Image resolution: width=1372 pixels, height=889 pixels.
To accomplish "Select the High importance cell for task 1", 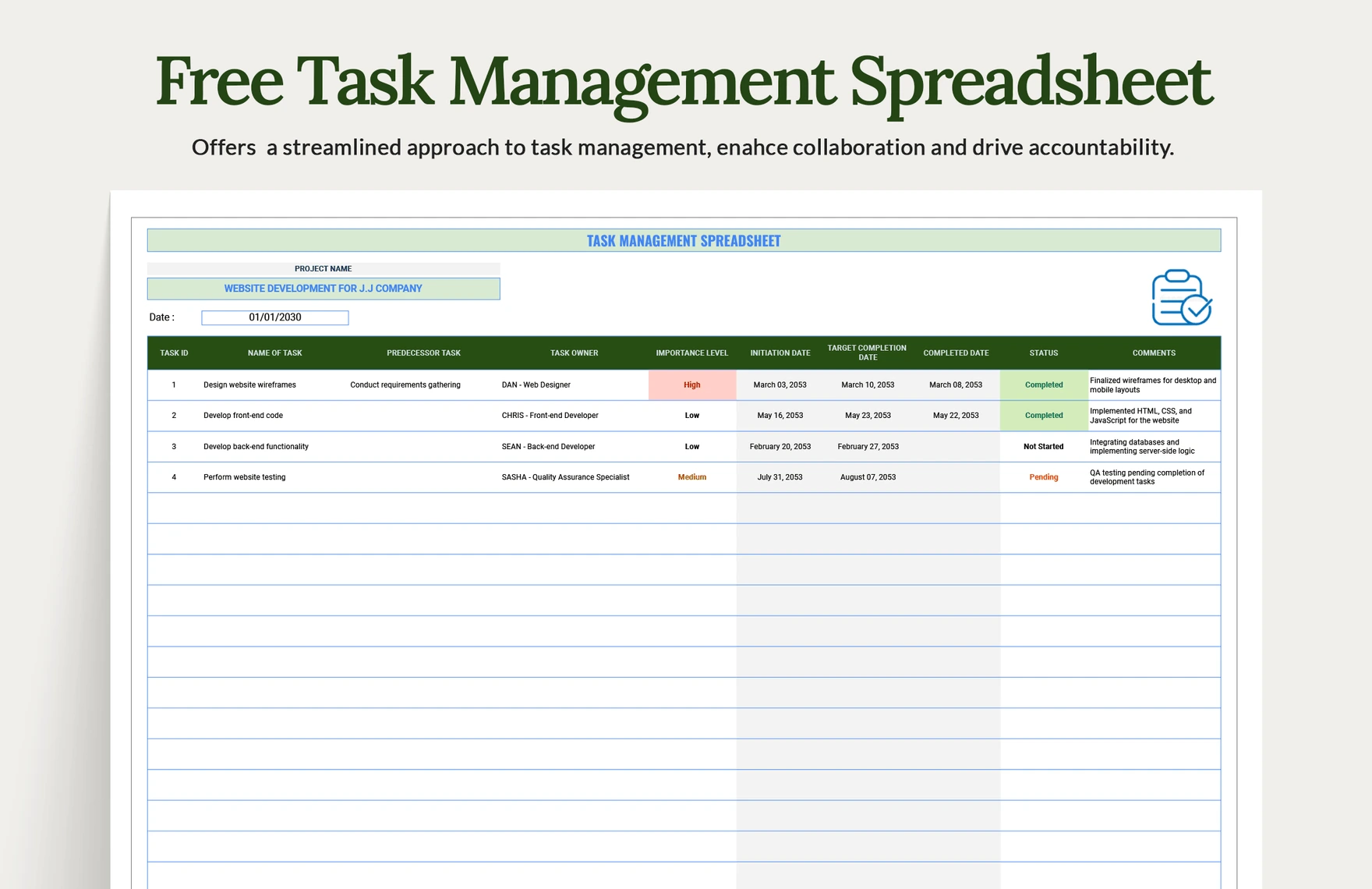I will tap(691, 384).
